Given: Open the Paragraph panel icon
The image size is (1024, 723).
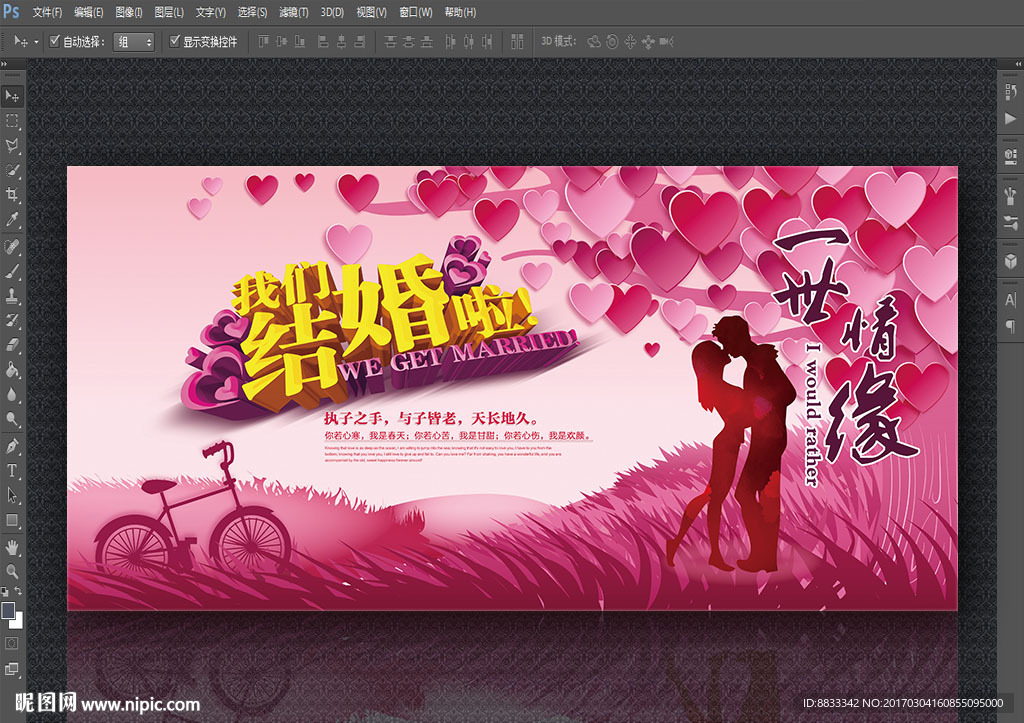Looking at the screenshot, I should [x=1010, y=327].
